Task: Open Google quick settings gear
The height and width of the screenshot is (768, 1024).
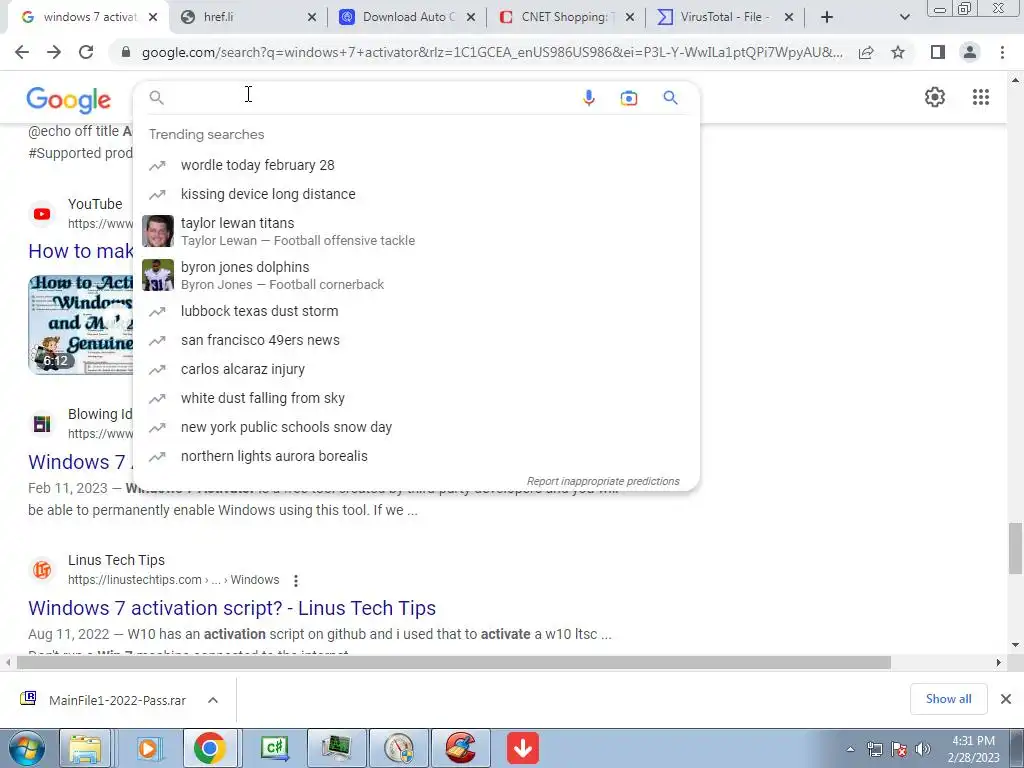Action: pos(935,97)
